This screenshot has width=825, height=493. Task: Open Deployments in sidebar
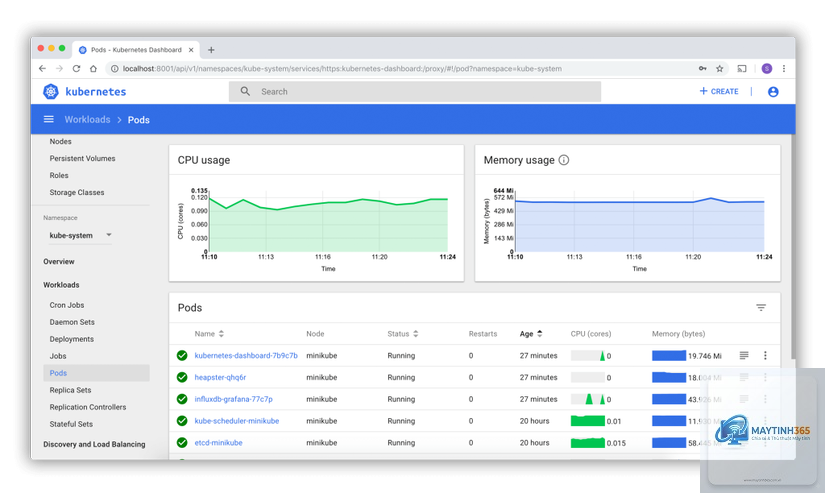click(x=72, y=339)
